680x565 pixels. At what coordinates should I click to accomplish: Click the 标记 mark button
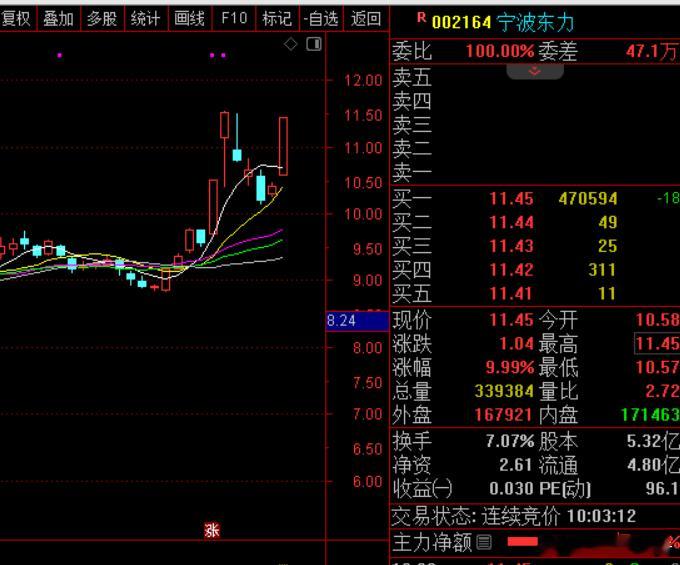(x=277, y=18)
